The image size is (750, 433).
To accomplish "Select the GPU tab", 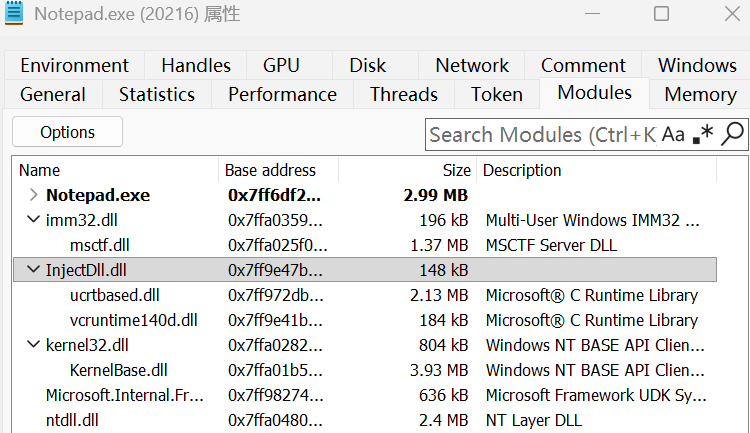I will pos(281,66).
